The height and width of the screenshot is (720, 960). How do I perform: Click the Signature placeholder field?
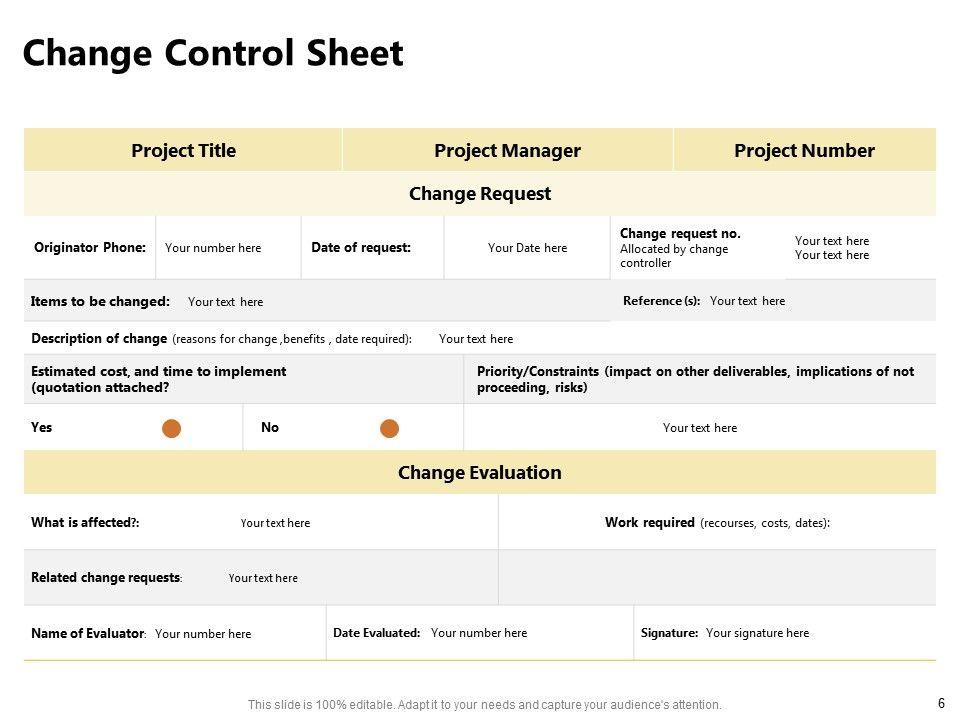click(x=757, y=633)
